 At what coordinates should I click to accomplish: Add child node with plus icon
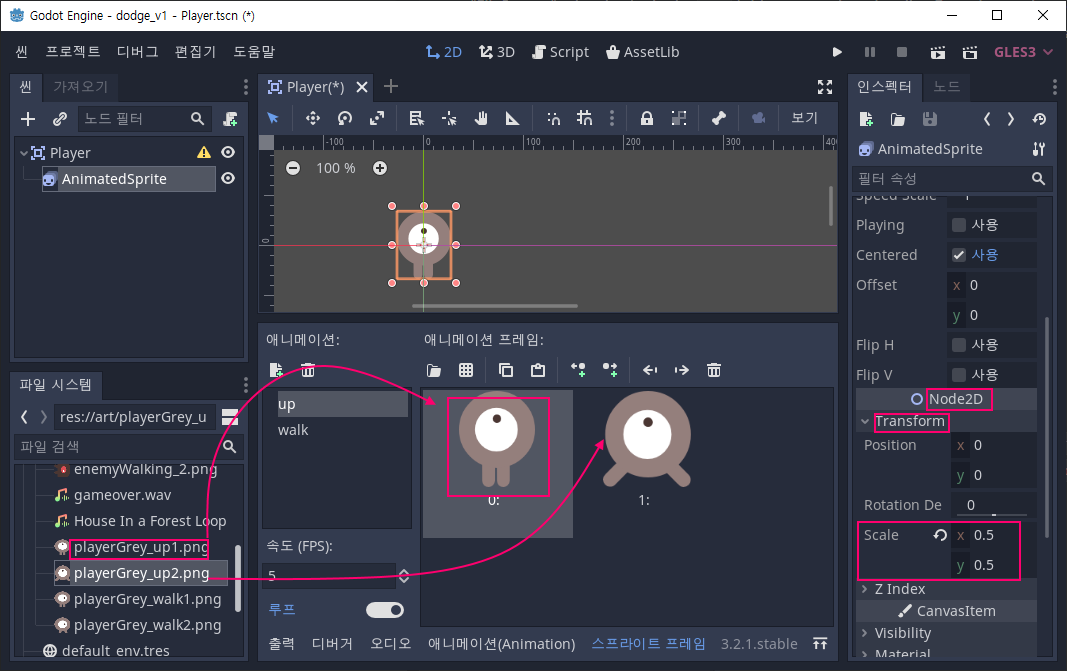point(28,119)
